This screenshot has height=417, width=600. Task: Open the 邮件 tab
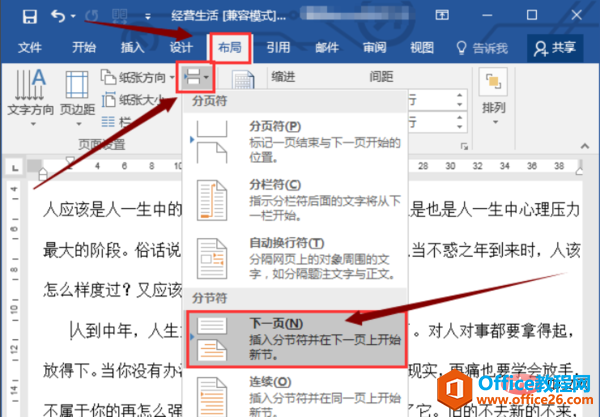tap(327, 48)
